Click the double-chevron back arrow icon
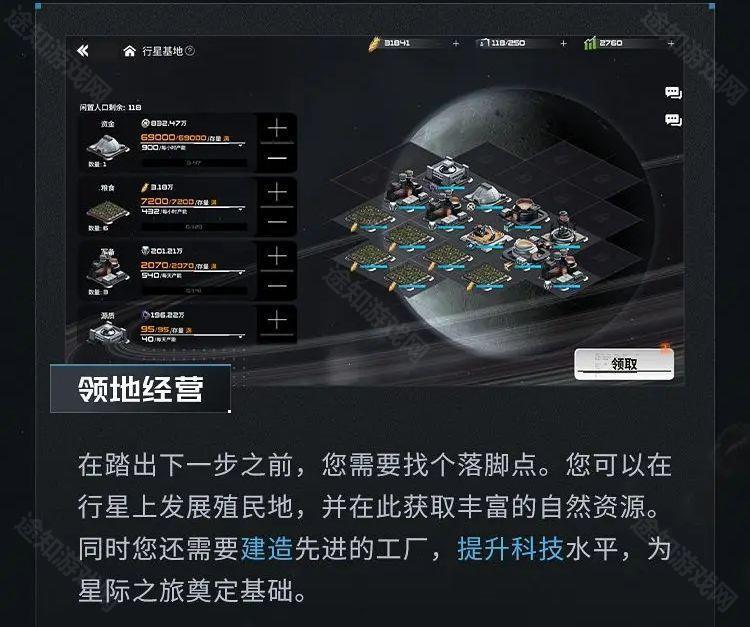 83,51
